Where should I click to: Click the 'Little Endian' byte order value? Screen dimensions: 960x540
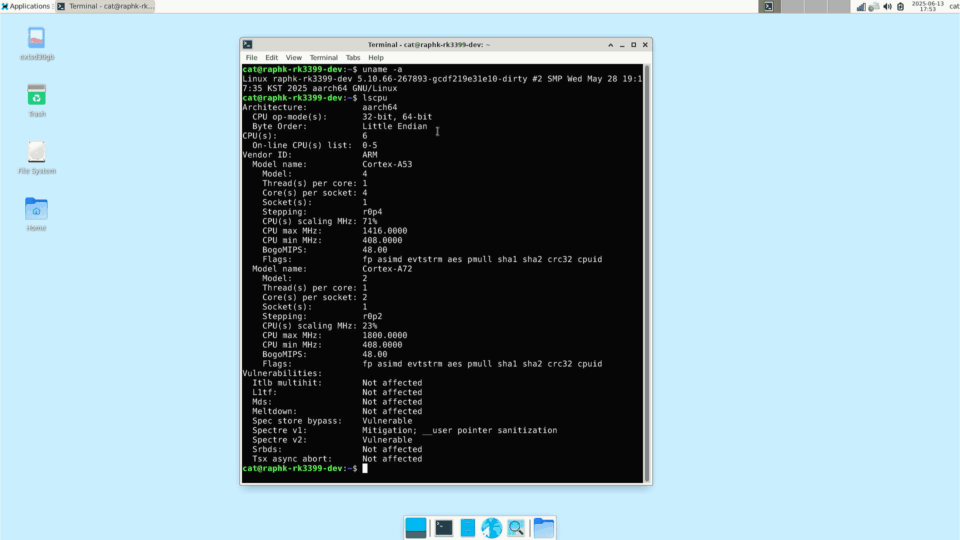click(x=394, y=126)
